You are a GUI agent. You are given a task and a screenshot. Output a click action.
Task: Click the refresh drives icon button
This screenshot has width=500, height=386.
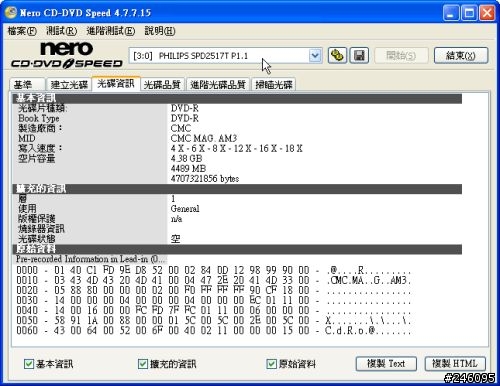click(337, 55)
